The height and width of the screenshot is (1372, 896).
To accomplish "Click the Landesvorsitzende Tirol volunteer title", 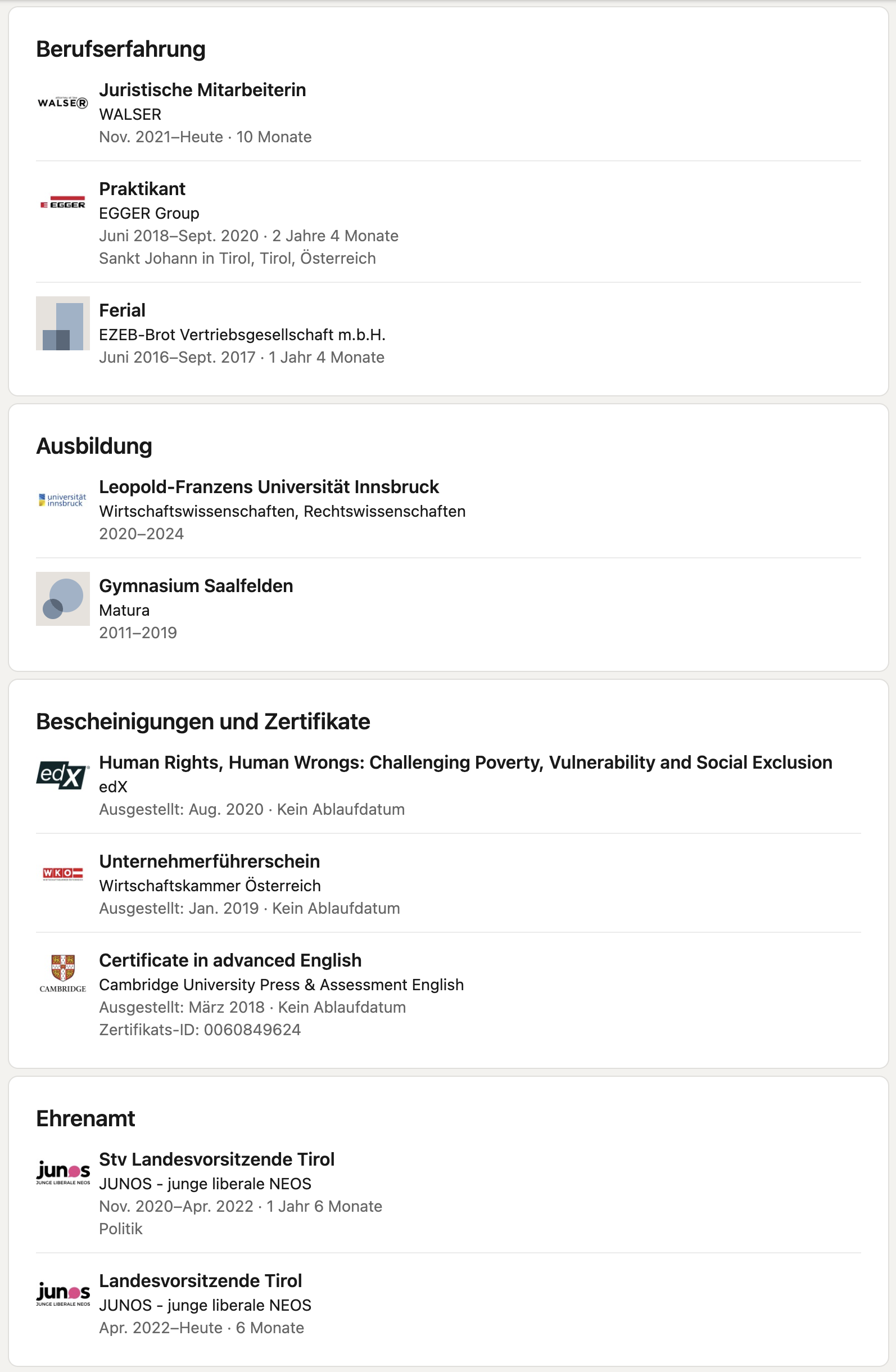I will point(201,1281).
